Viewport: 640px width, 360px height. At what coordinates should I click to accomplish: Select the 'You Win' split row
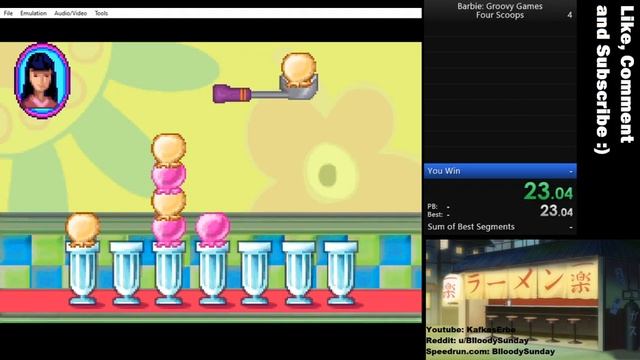[x=500, y=171]
